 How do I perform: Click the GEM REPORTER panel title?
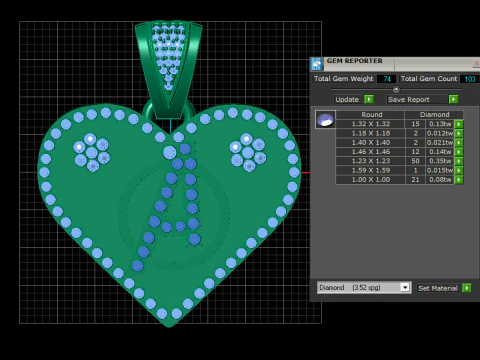point(354,61)
